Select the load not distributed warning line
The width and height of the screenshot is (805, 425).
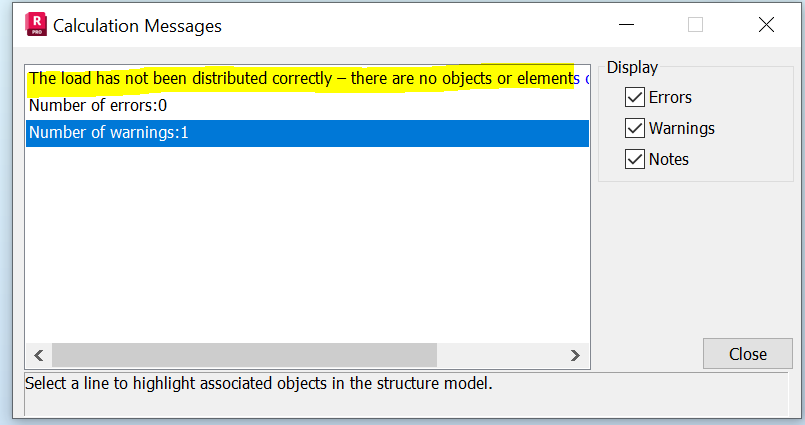point(300,78)
